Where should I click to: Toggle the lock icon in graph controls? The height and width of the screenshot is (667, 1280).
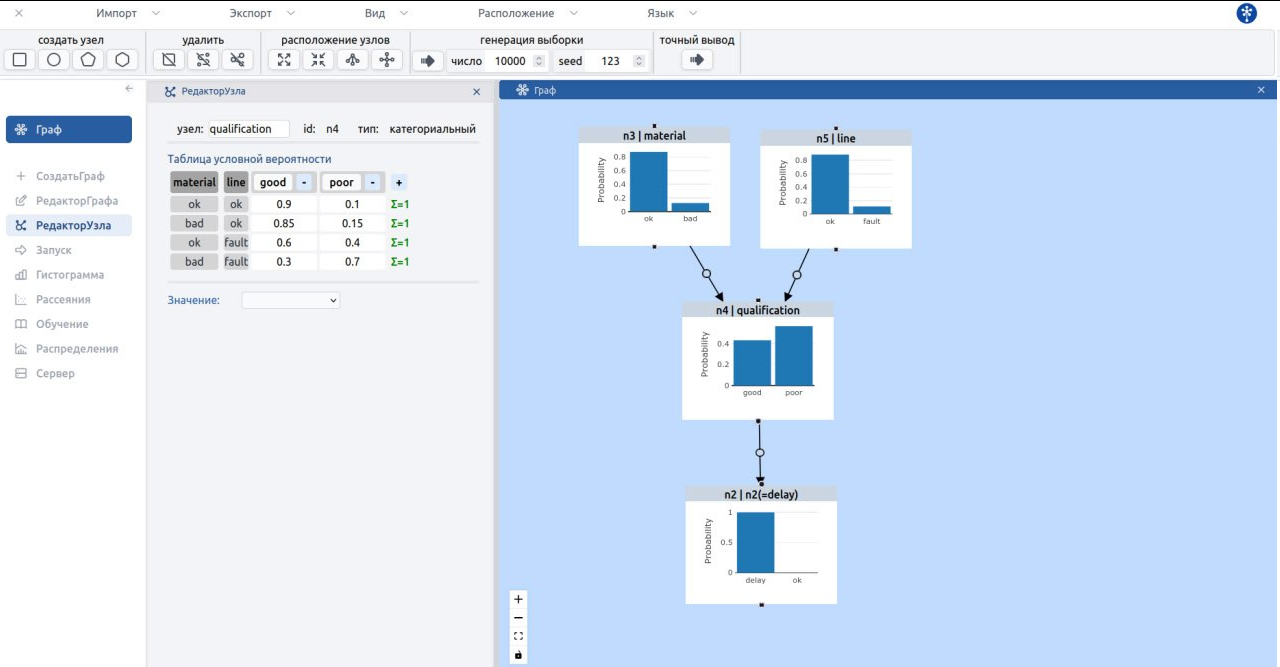(x=518, y=655)
